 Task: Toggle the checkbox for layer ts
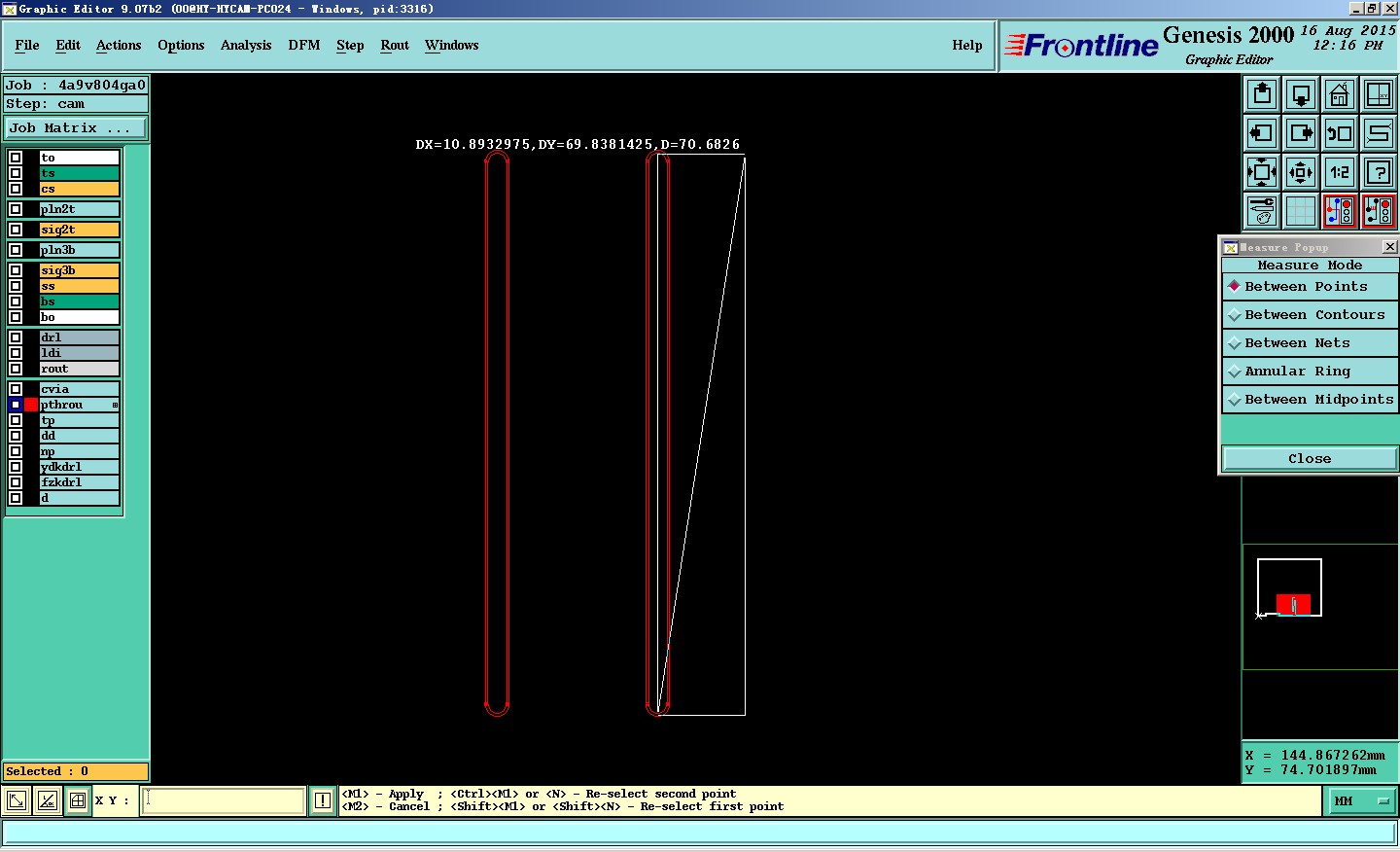coord(16,173)
